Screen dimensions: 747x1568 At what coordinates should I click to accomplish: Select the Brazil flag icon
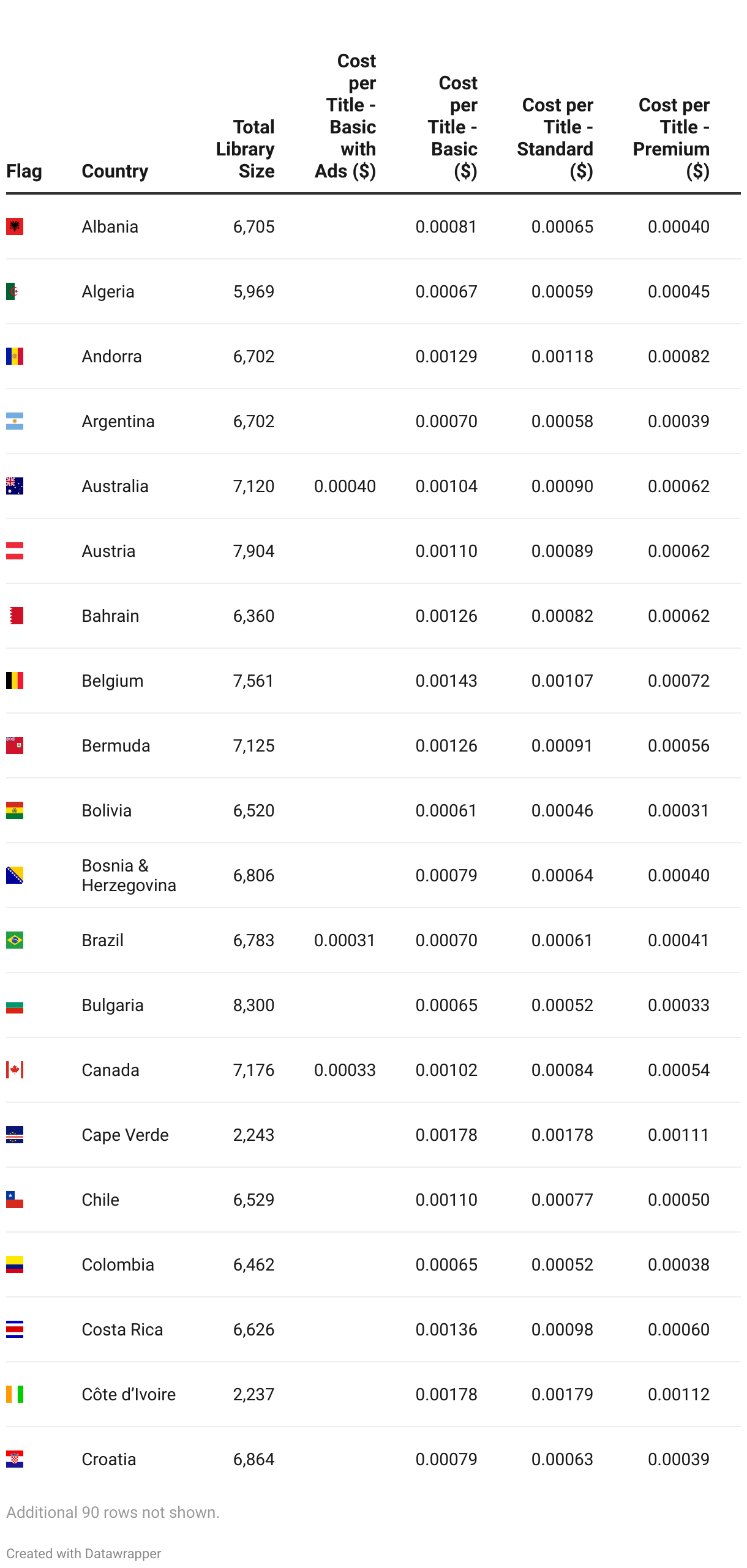click(15, 940)
